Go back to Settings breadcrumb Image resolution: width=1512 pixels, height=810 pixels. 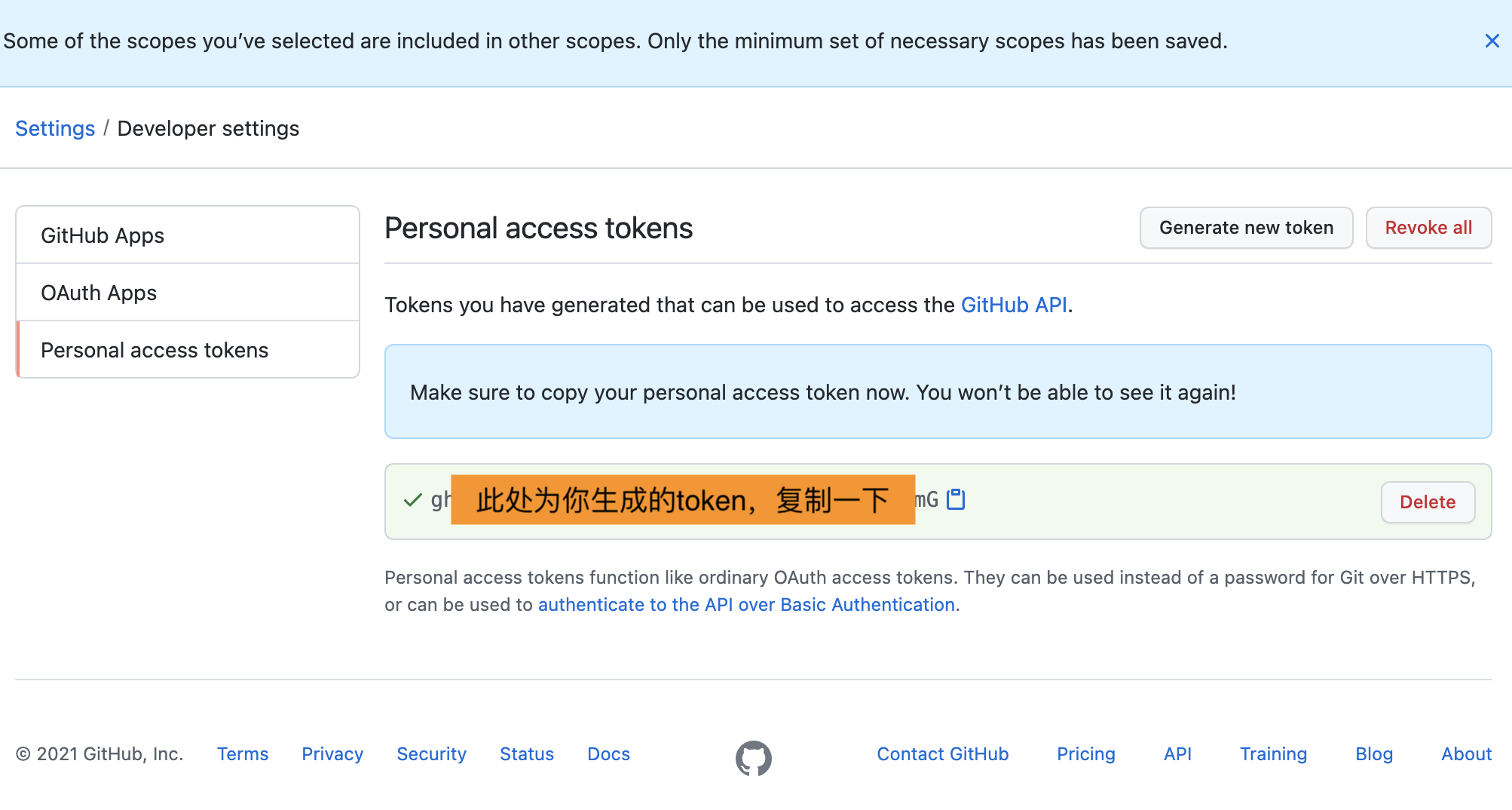pyautogui.click(x=55, y=128)
